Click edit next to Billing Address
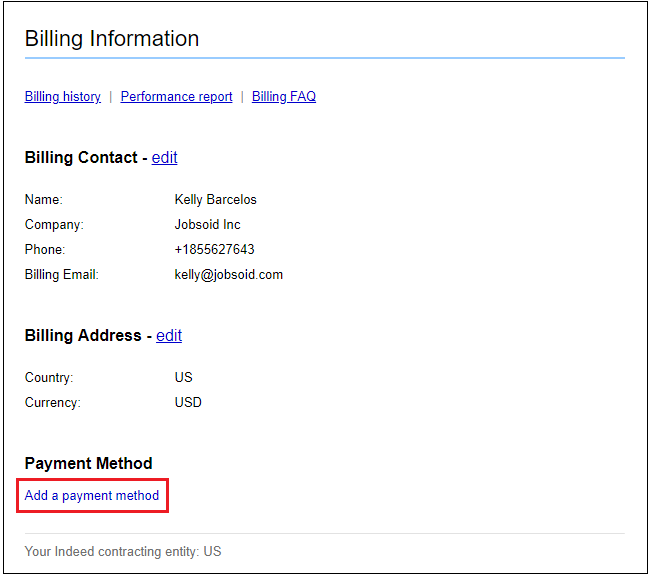This screenshot has height=575, width=651. coord(168,336)
